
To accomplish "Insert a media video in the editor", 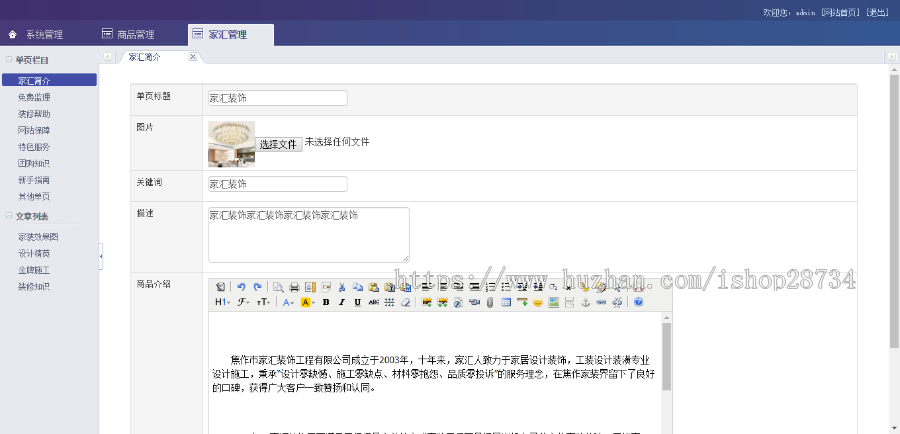I will coord(474,303).
